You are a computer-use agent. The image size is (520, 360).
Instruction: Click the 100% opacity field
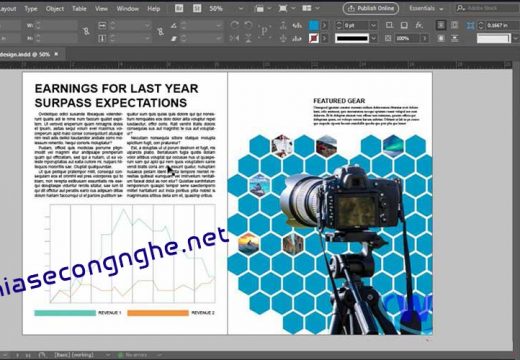(407, 39)
